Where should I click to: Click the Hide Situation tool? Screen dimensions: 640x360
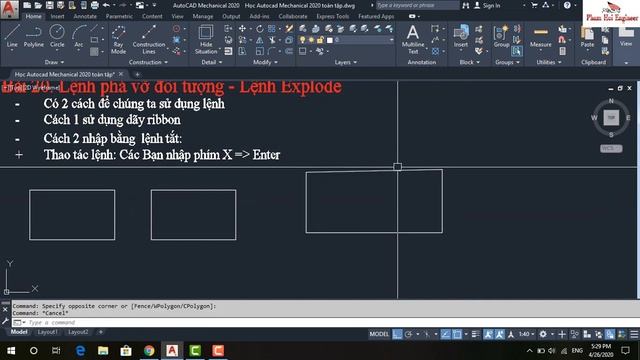(206, 39)
